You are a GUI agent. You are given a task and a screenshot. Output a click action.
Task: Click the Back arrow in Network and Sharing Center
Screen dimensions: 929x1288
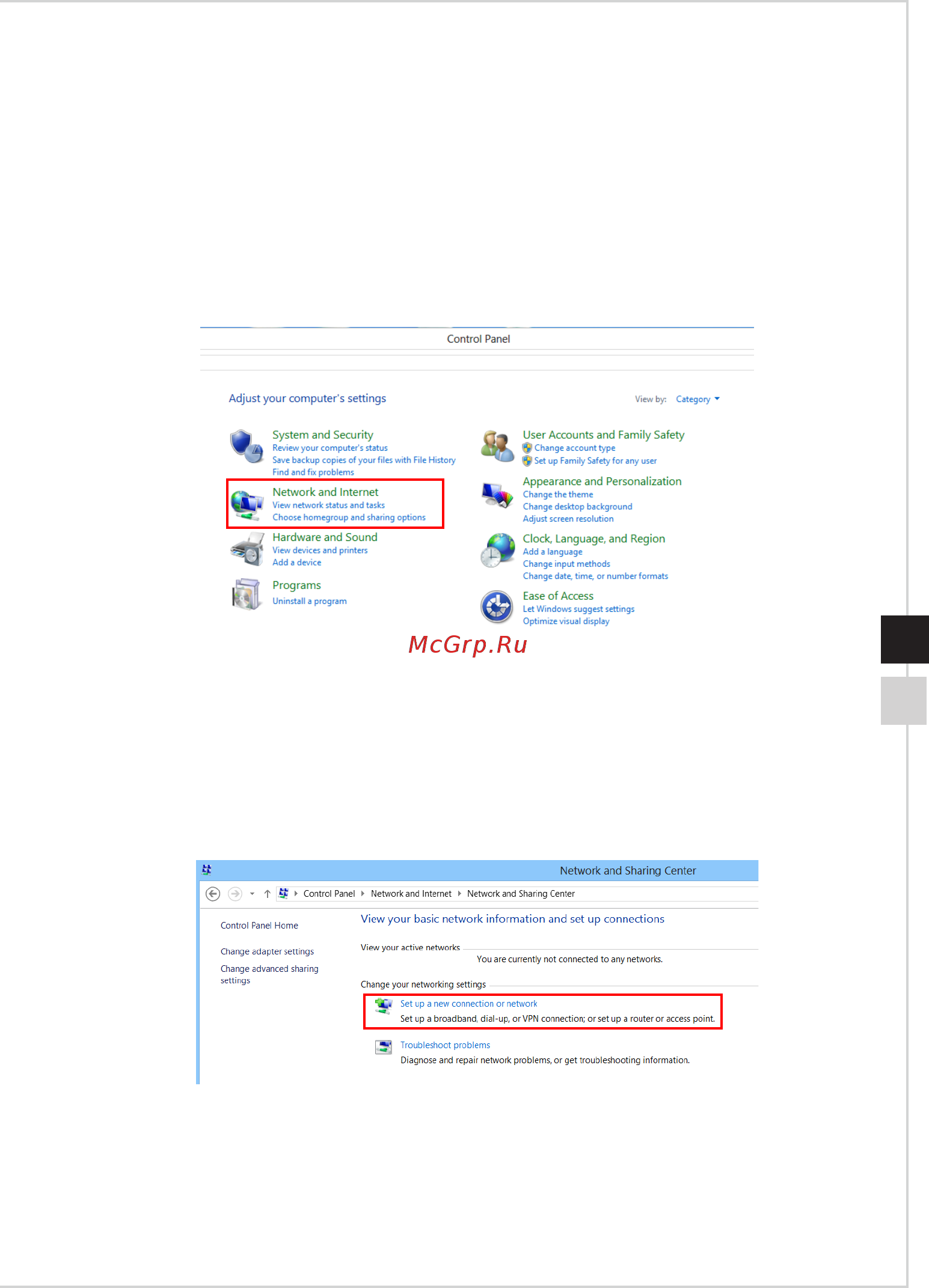(x=213, y=894)
